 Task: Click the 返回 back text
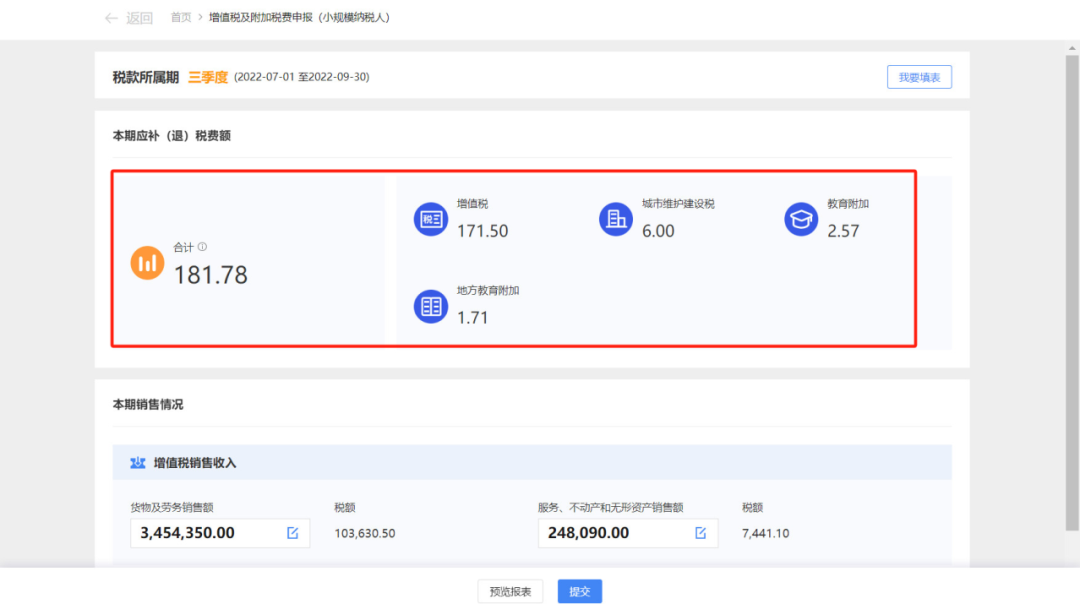(139, 18)
